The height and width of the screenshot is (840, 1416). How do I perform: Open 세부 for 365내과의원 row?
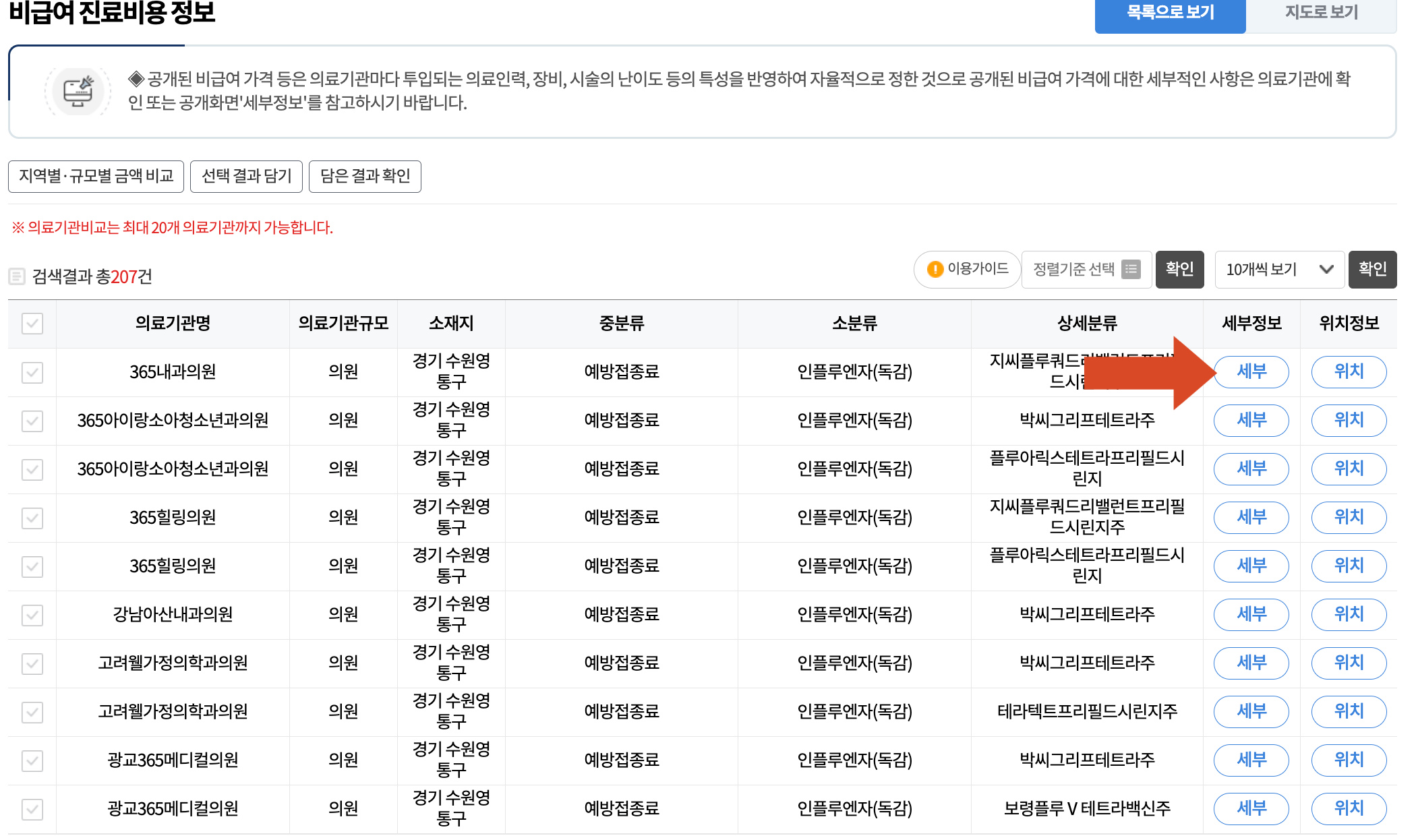click(1251, 372)
